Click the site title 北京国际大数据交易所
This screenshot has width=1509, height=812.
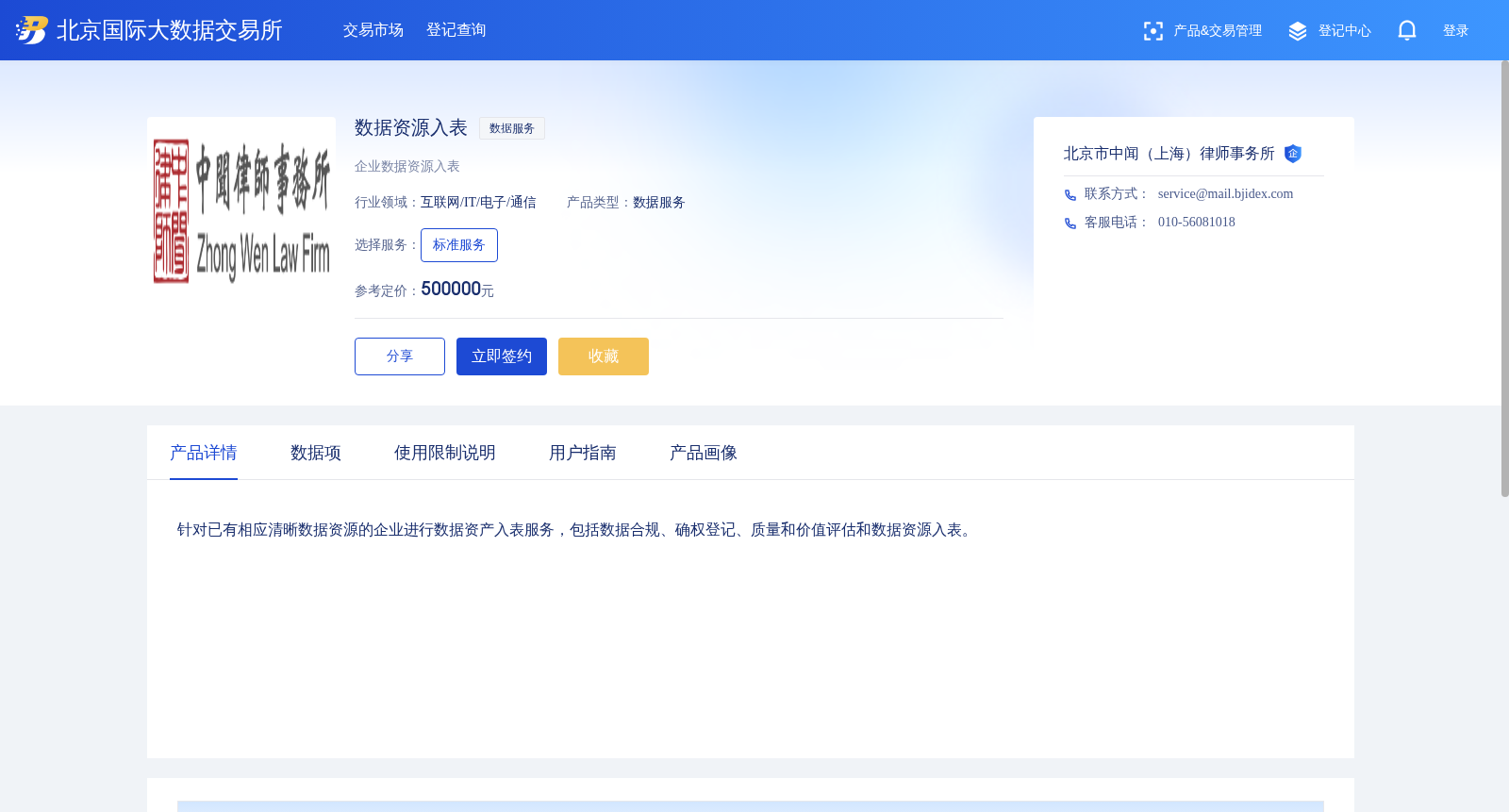170,30
